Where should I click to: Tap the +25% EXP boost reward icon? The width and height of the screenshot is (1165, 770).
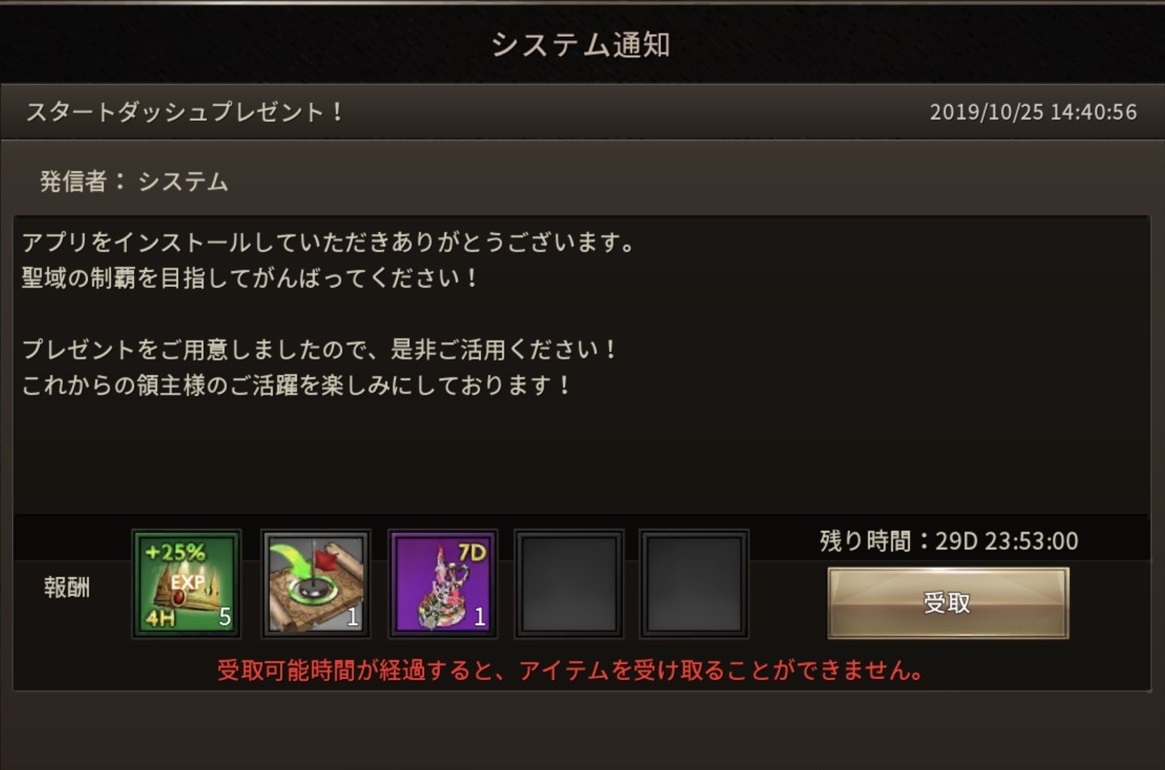click(x=186, y=584)
